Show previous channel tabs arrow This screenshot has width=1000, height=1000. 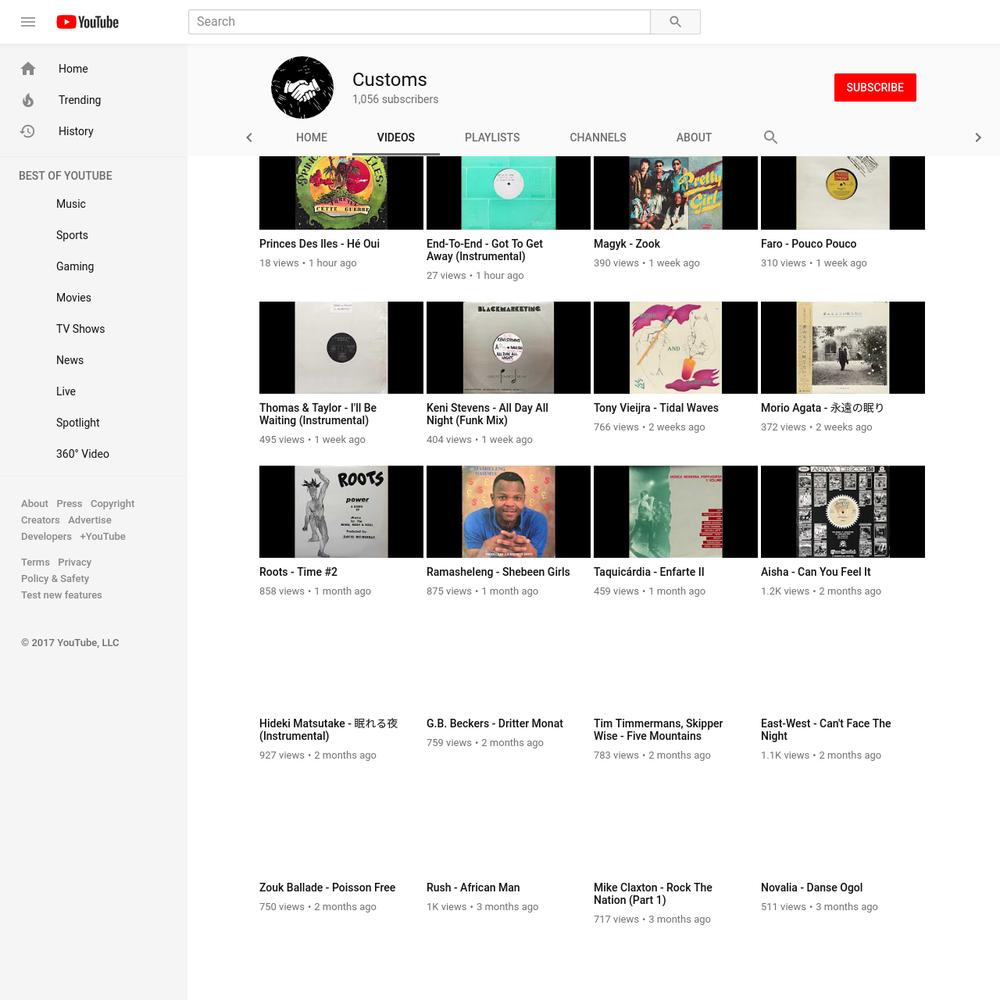249,138
